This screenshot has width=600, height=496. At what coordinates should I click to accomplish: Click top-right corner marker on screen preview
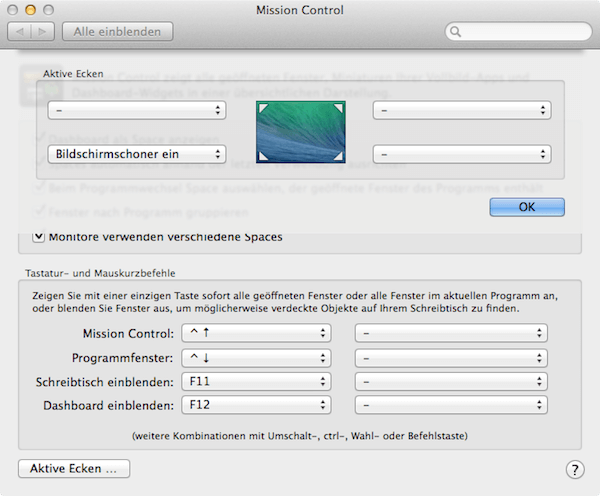[338, 108]
